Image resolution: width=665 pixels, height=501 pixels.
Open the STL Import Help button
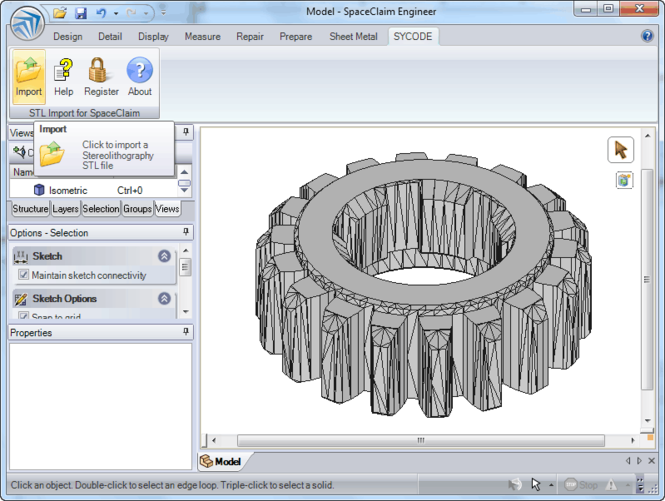[64, 77]
